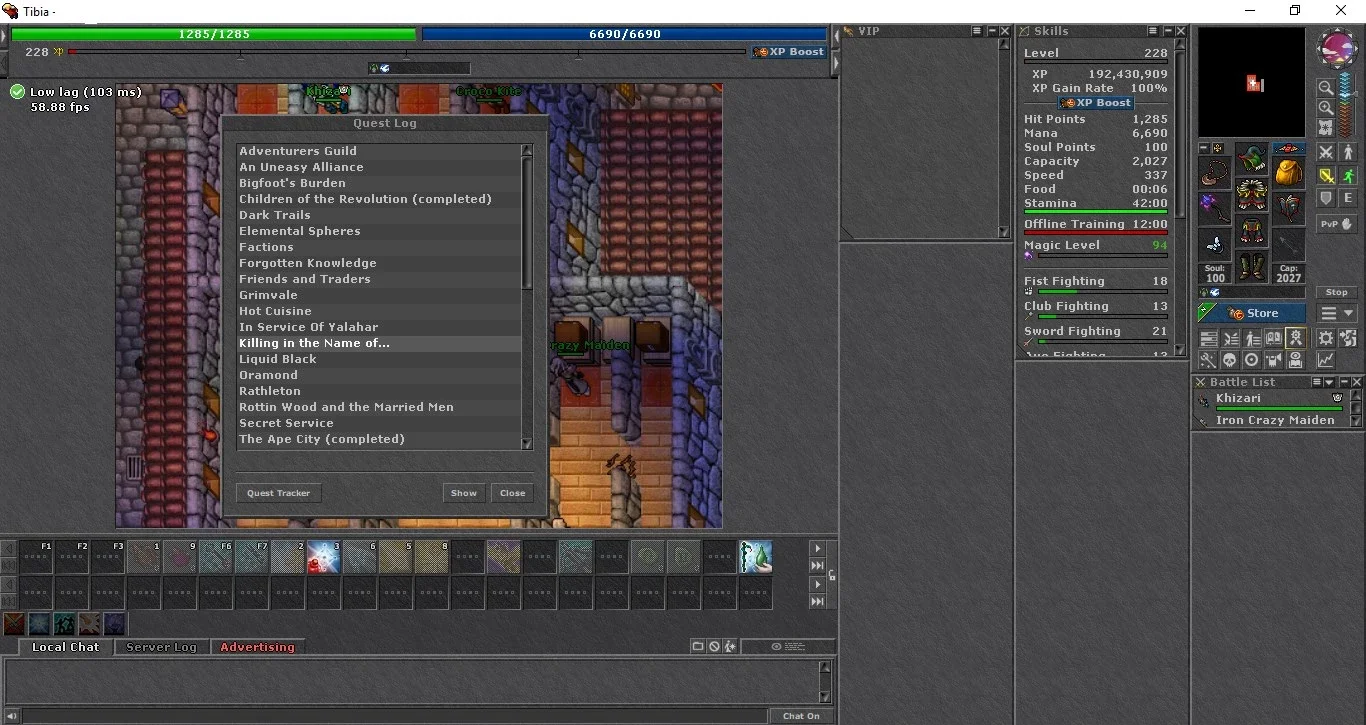Zoom out the minimap

[x=1326, y=88]
